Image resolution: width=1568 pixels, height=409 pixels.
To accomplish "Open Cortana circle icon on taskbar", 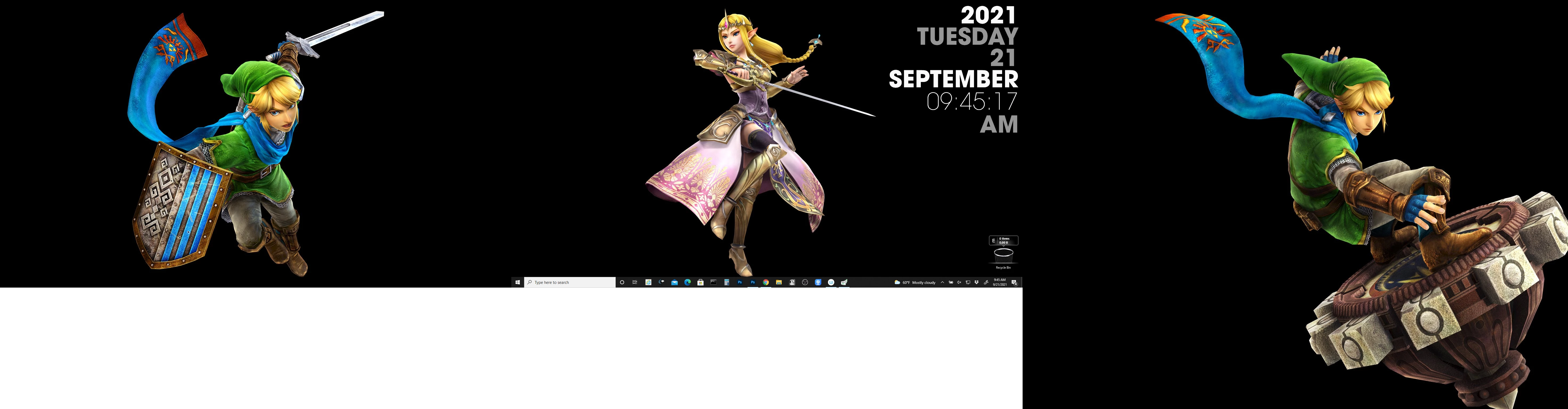I will 622,283.
